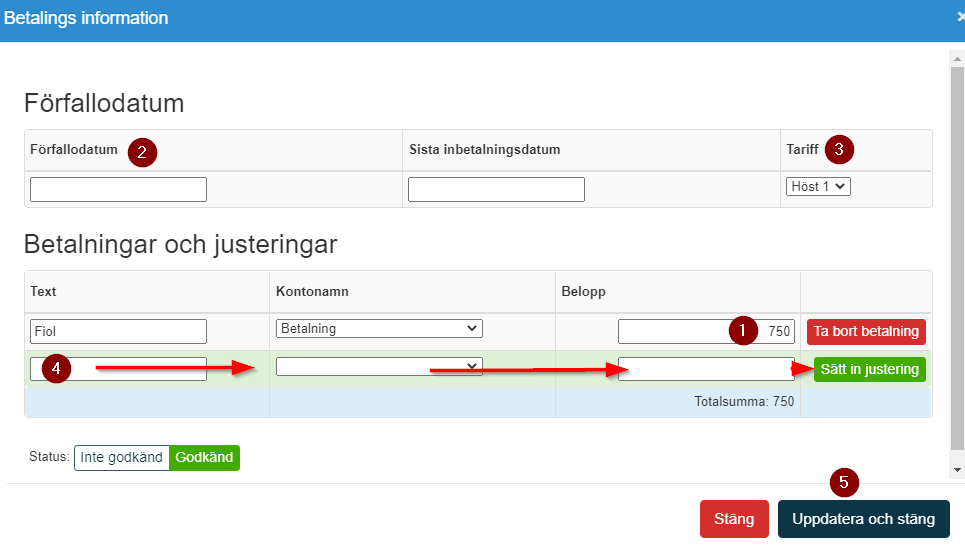Open the Tariff dropdown showing Höst 1
965x548 pixels.
pos(818,187)
